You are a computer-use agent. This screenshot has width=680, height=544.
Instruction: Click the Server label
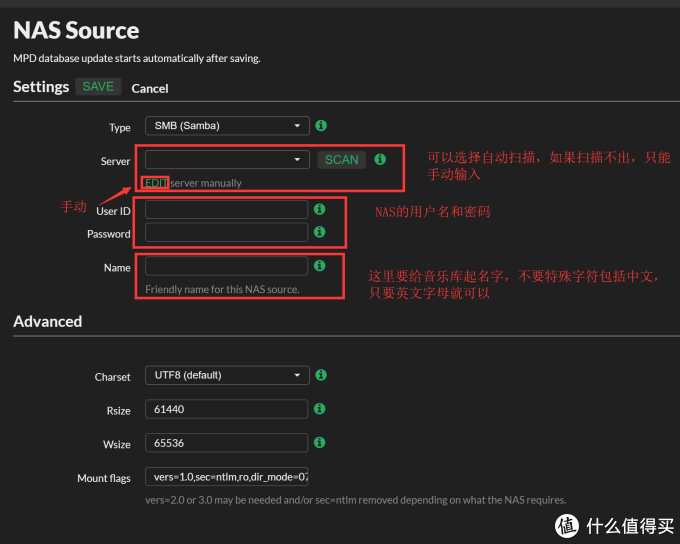point(115,161)
